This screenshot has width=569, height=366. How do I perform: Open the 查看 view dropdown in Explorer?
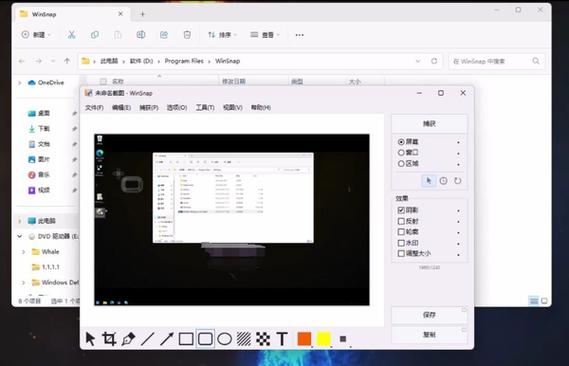265,35
